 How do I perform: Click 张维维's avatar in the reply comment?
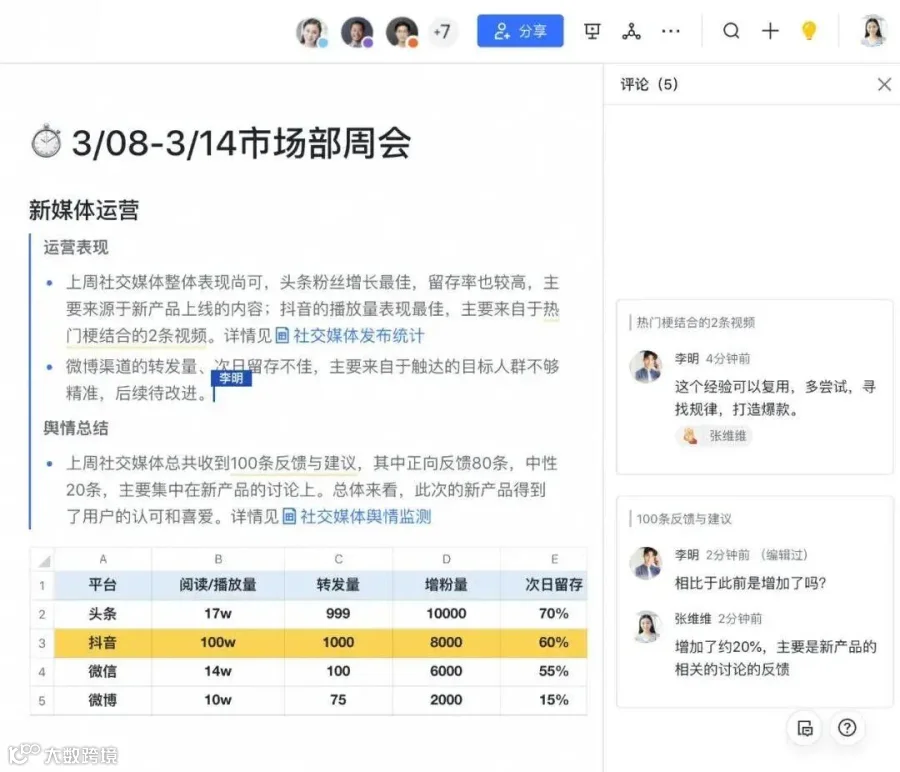pyautogui.click(x=645, y=627)
